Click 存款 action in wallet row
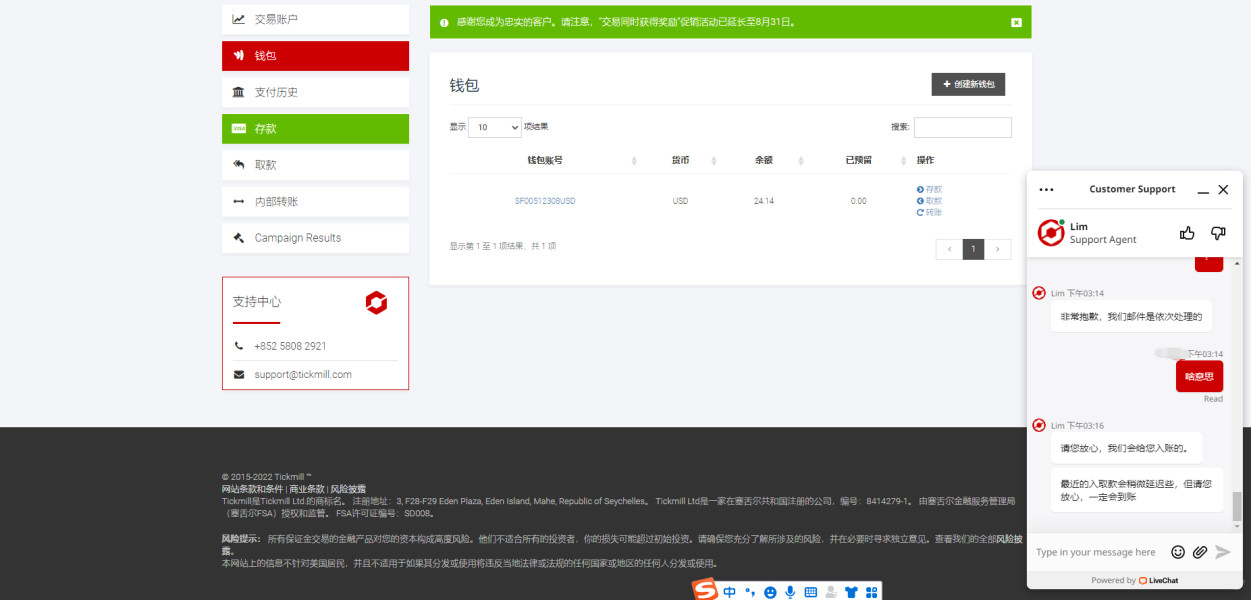The height and width of the screenshot is (600, 1251). tap(929, 189)
